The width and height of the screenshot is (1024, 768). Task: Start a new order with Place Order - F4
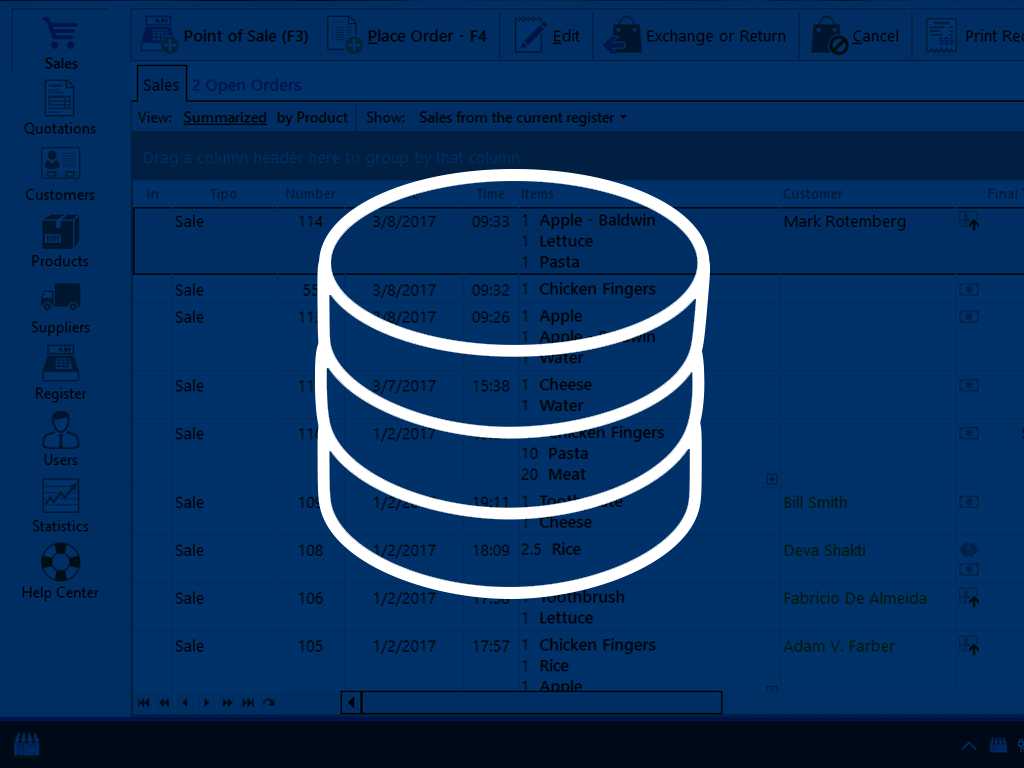(x=407, y=36)
